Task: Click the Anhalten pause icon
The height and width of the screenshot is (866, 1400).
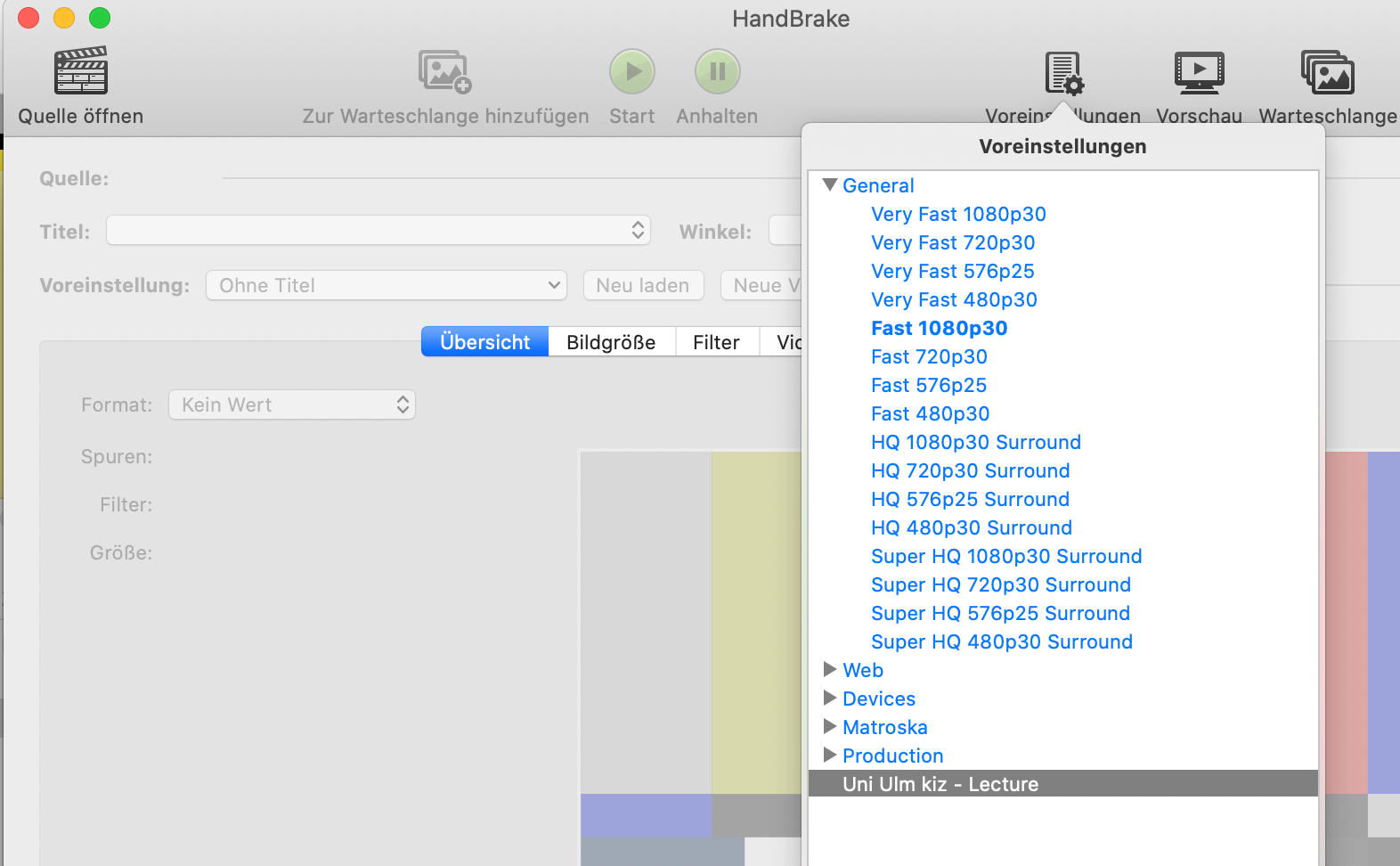Action: click(x=718, y=71)
